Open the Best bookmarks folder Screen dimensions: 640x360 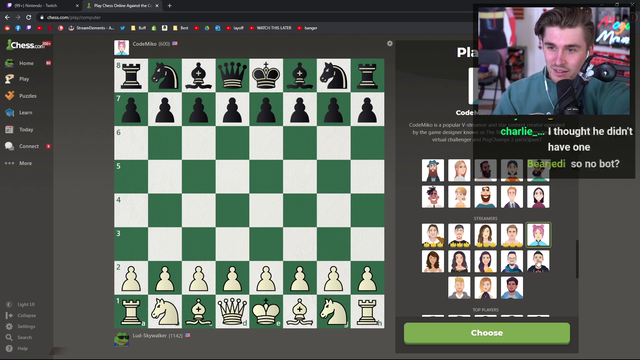point(181,28)
